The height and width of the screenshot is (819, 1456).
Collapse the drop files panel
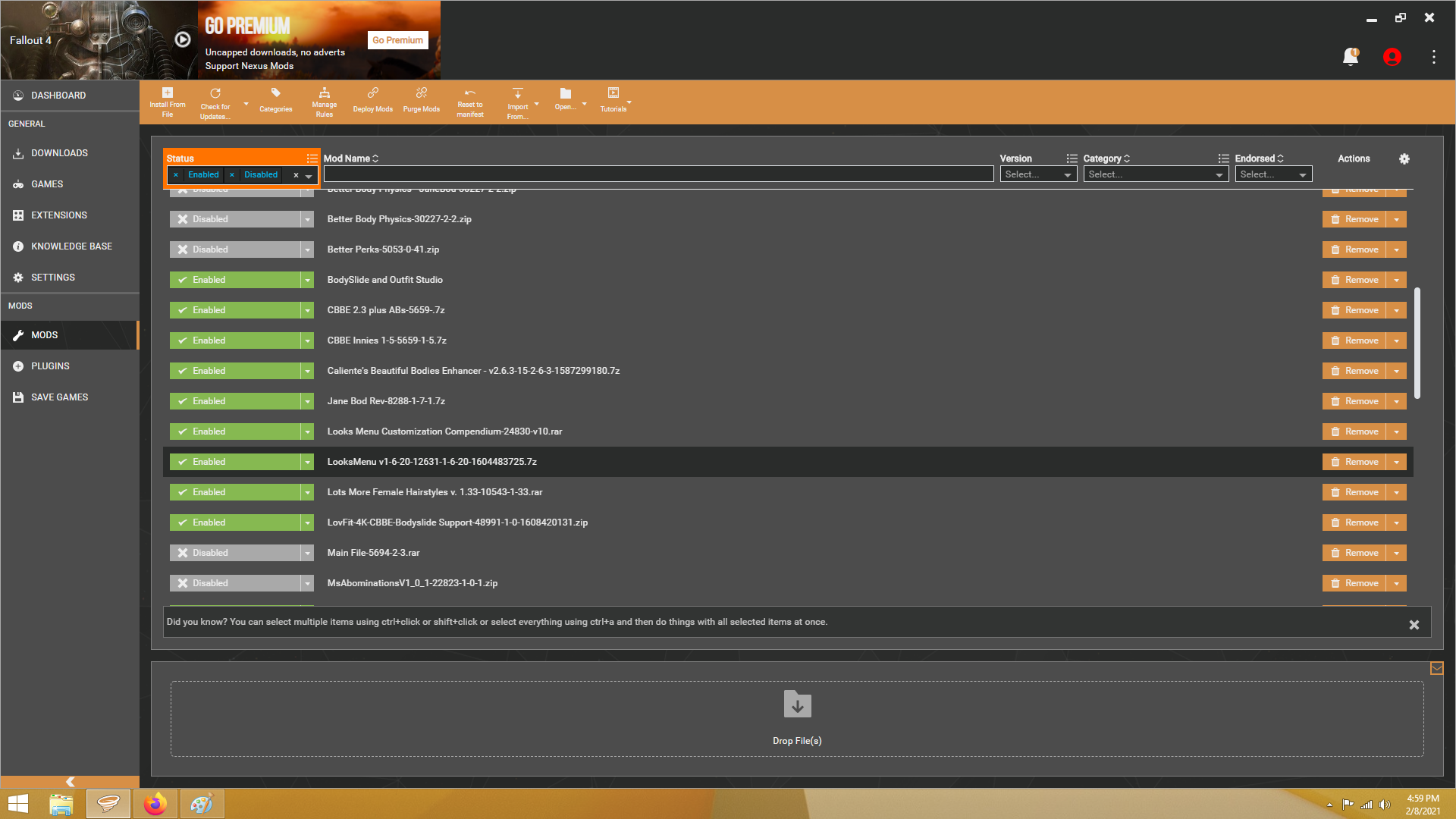pyautogui.click(x=1437, y=668)
